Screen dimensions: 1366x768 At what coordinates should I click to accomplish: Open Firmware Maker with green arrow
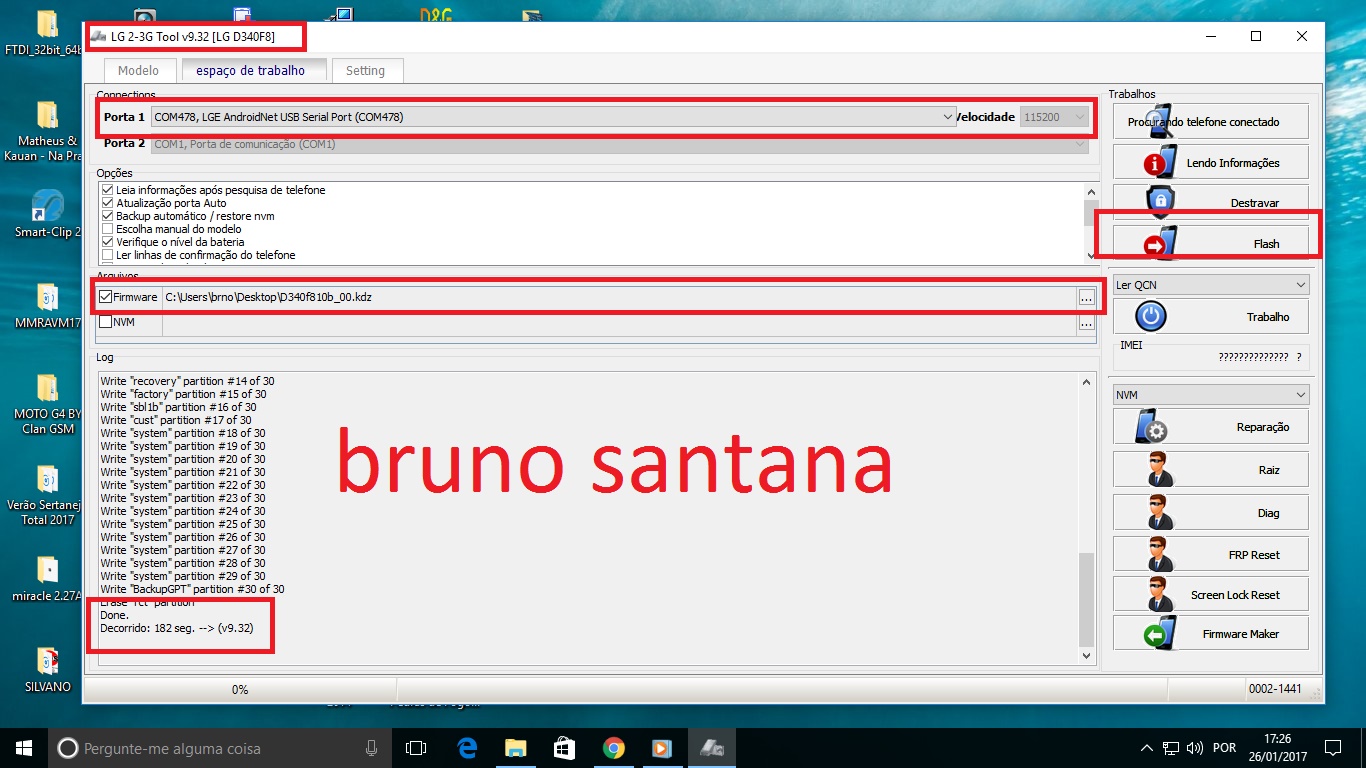tap(1210, 633)
